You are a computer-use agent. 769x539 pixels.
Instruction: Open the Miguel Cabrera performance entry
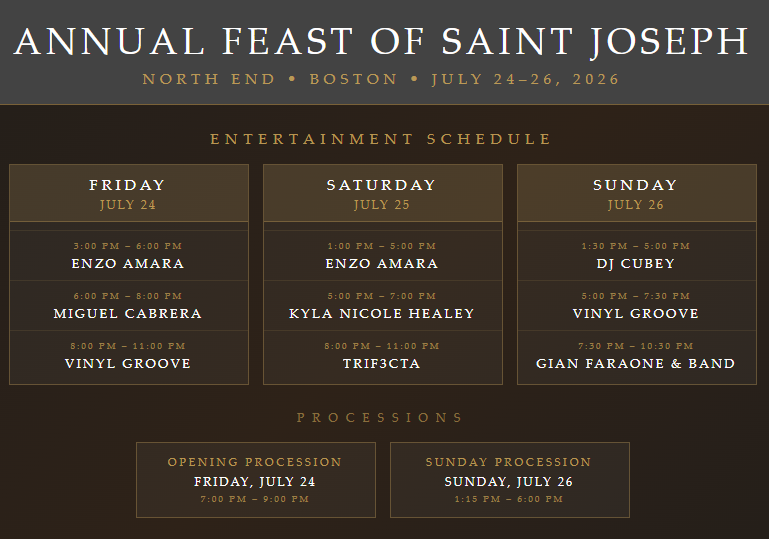(129, 306)
